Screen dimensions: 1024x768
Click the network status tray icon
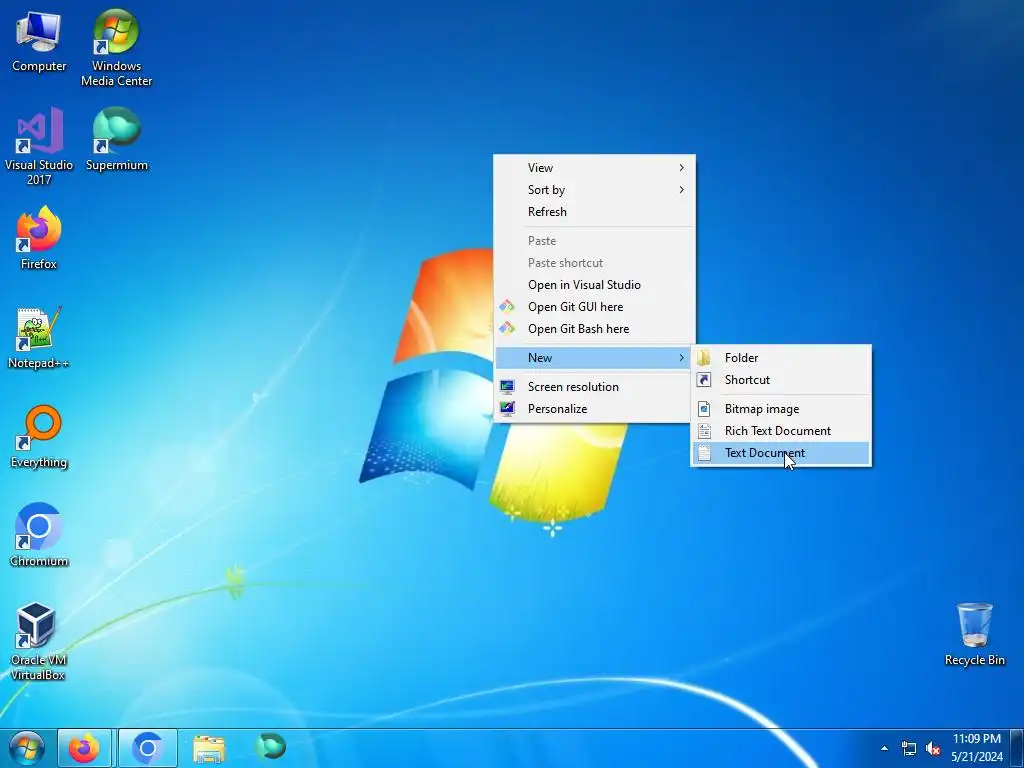click(908, 748)
